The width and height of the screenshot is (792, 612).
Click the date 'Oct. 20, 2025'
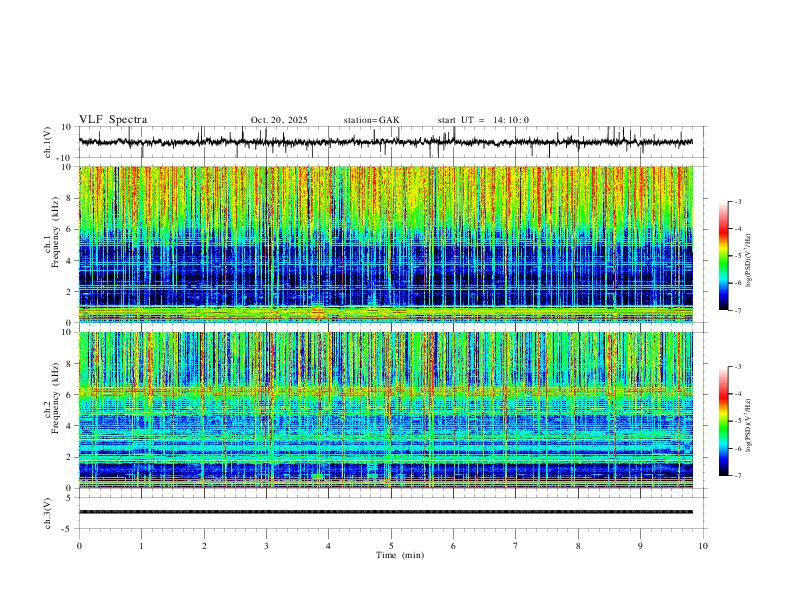[279, 120]
